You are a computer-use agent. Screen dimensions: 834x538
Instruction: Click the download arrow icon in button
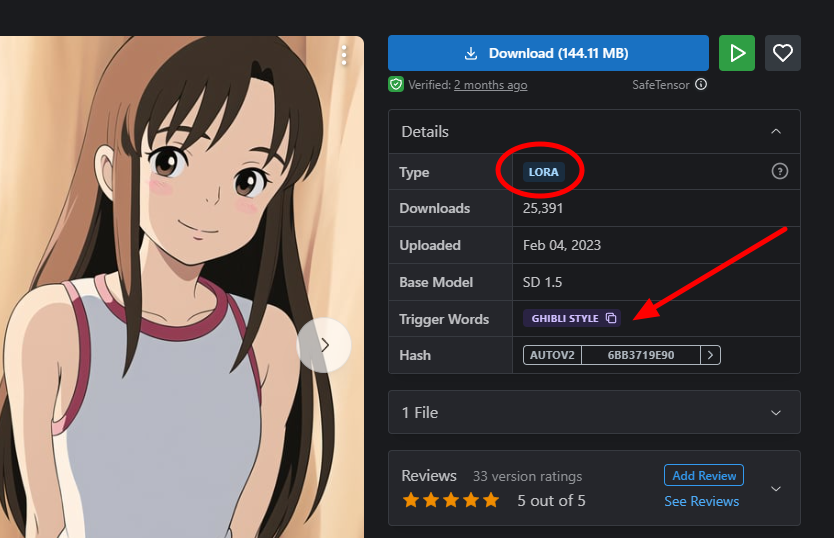471,53
